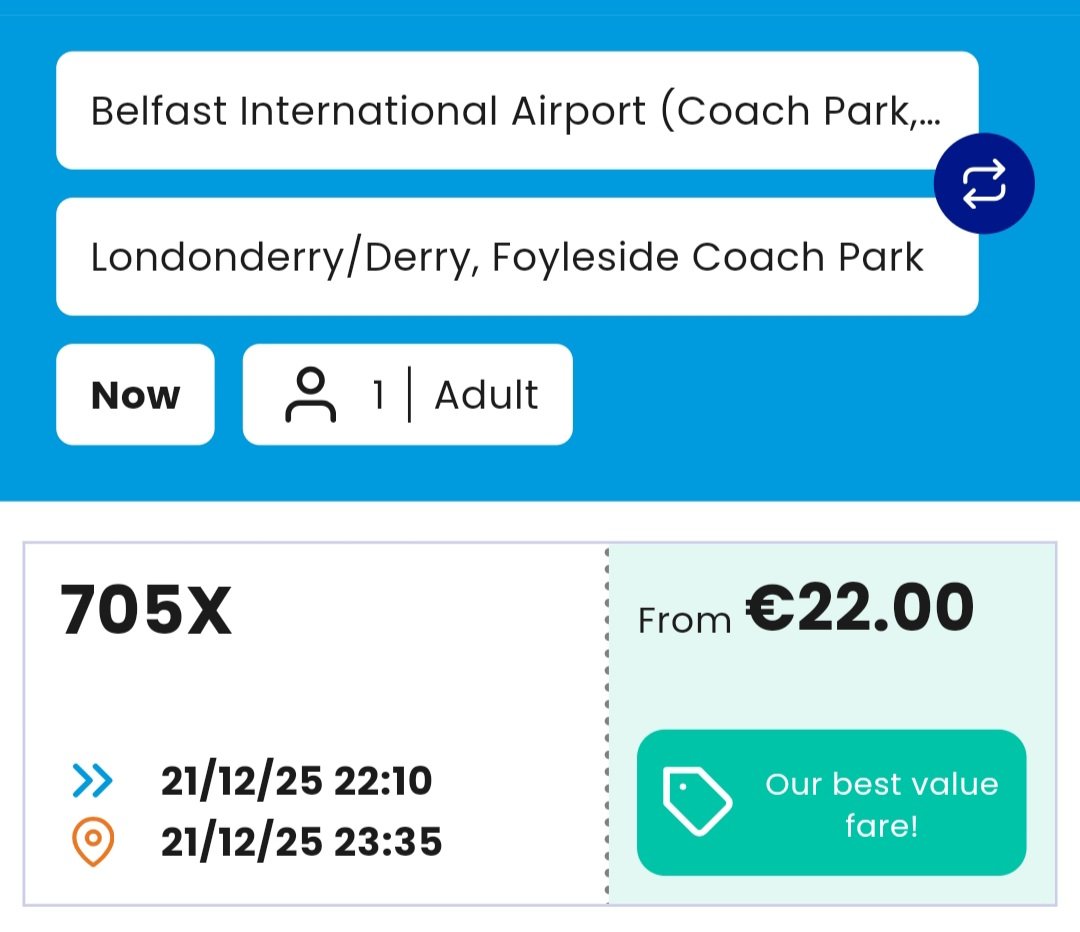Open the Now departure time picker

[135, 395]
